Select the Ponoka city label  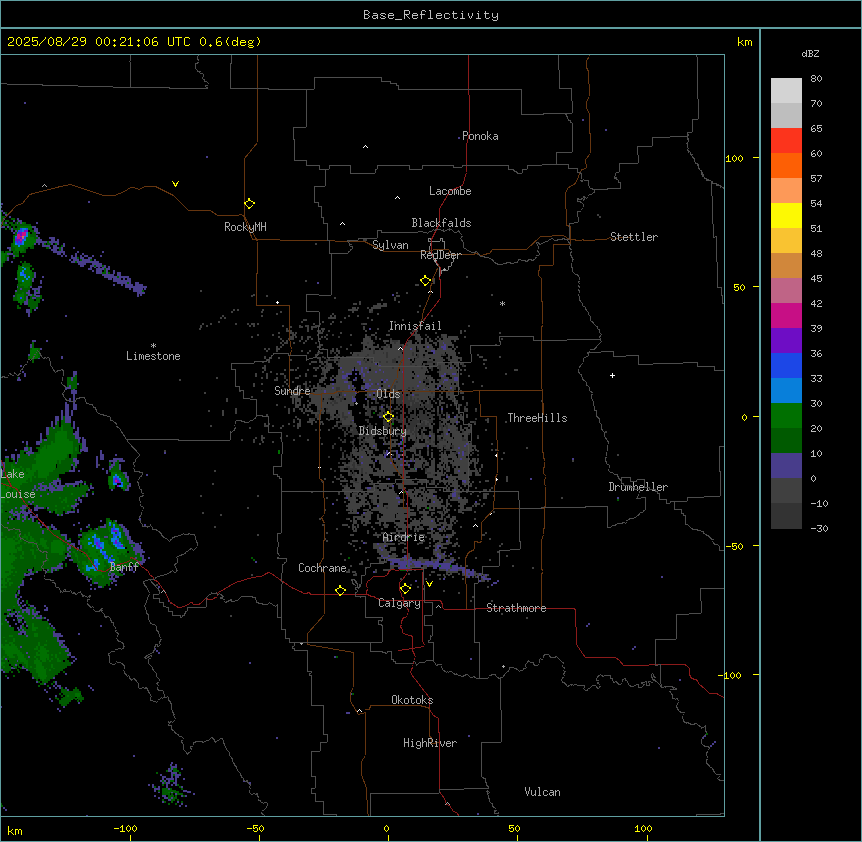(480, 136)
